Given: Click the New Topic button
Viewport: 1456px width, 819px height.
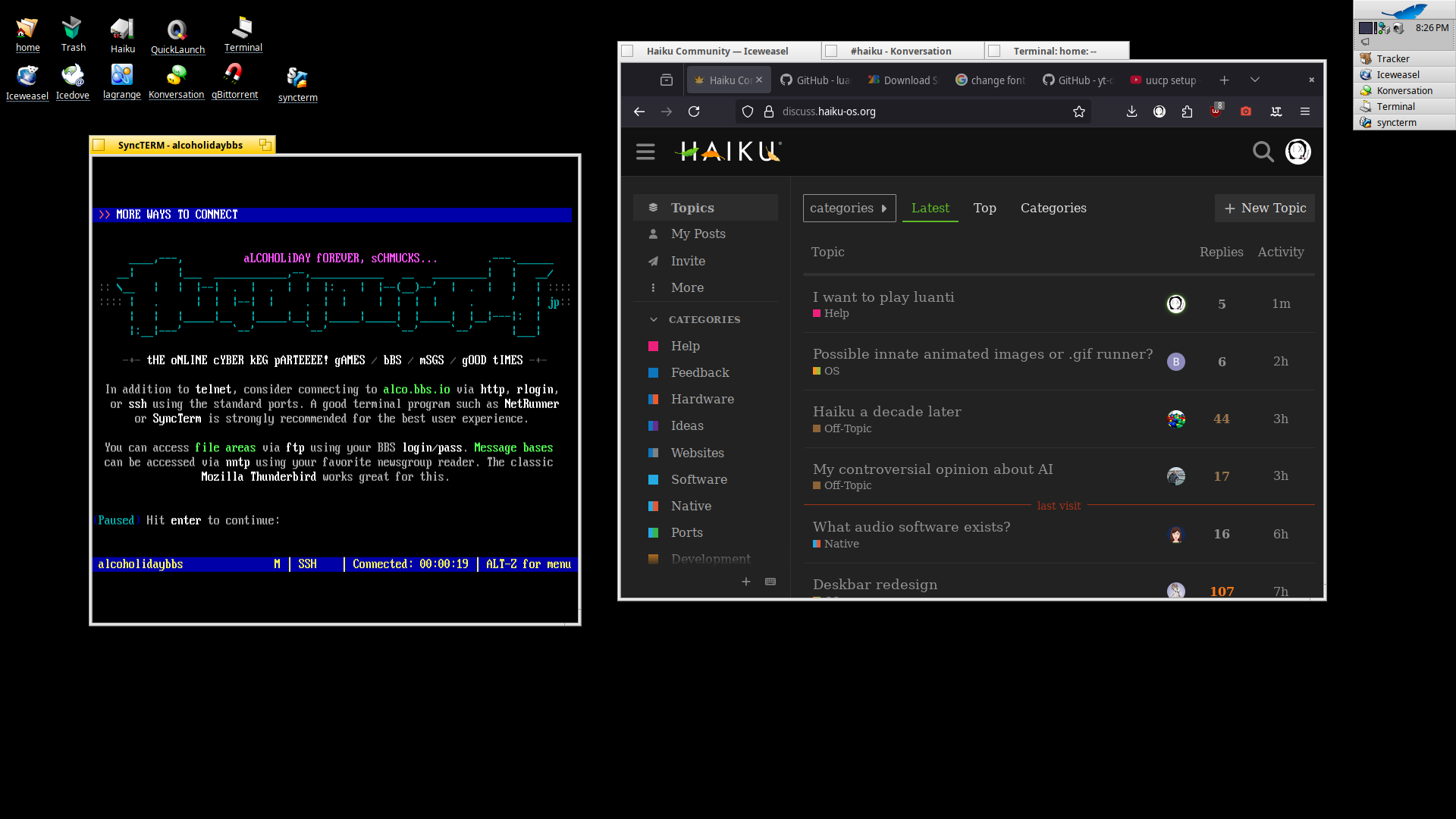Looking at the screenshot, I should click(1264, 208).
